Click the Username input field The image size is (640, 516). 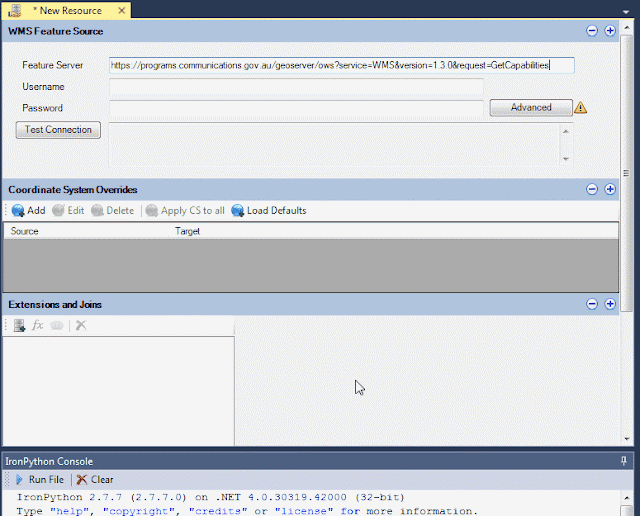pyautogui.click(x=296, y=87)
